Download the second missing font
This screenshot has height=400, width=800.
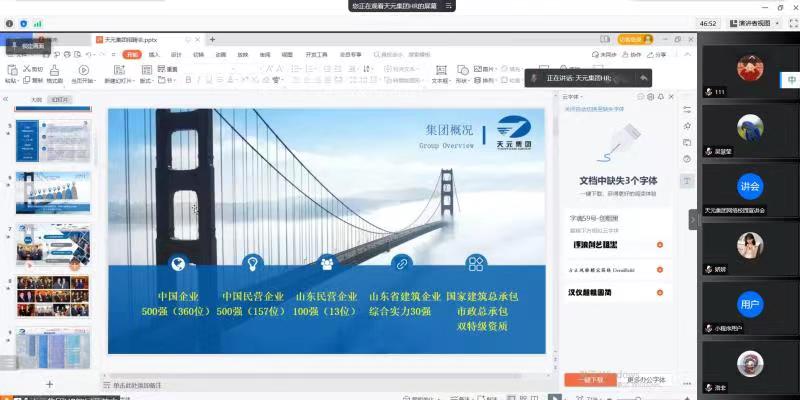coord(660,269)
